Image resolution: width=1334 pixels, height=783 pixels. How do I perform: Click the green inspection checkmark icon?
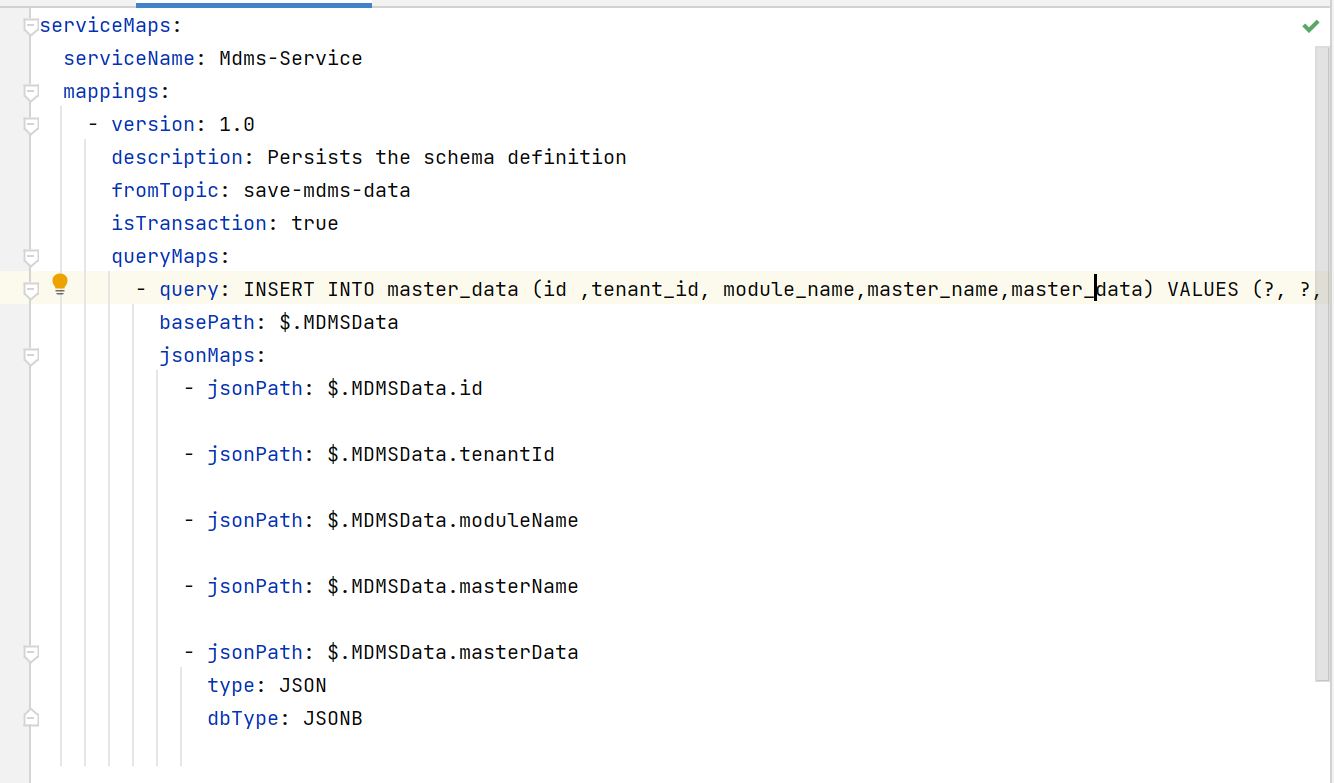click(1310, 26)
